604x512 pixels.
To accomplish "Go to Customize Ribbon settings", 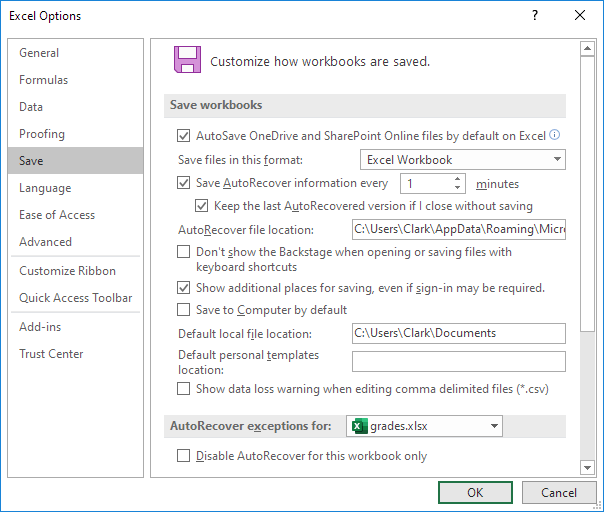I will 67,271.
